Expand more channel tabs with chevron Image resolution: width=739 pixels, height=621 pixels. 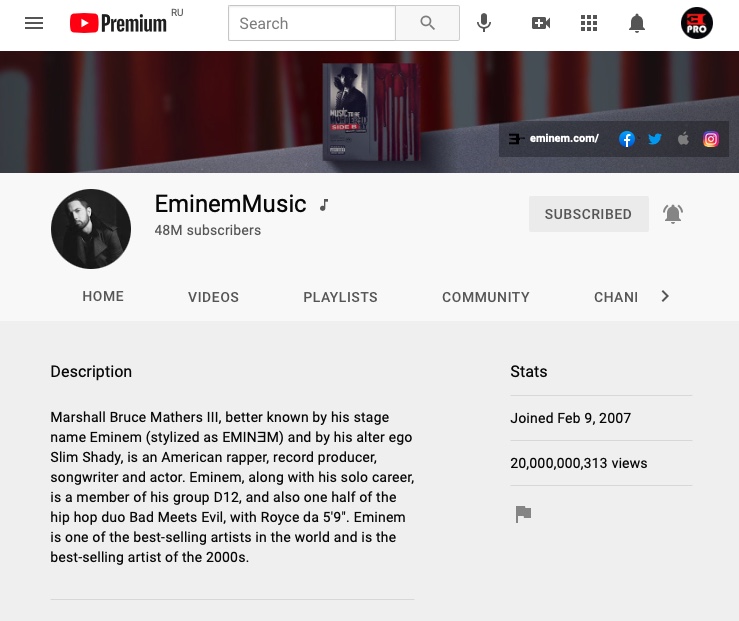[x=665, y=296]
